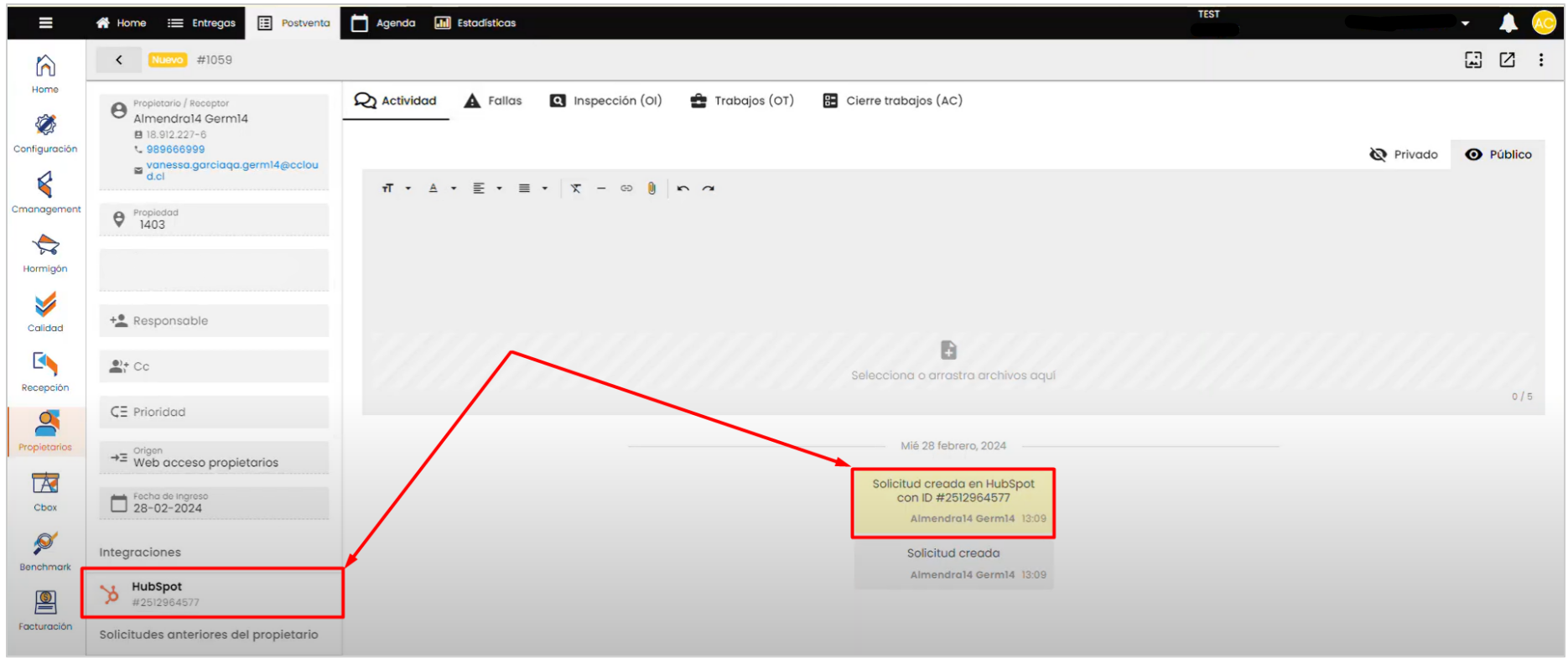Set message visibility to Privado
Image resolution: width=1568 pixels, height=664 pixels.
pos(1404,154)
